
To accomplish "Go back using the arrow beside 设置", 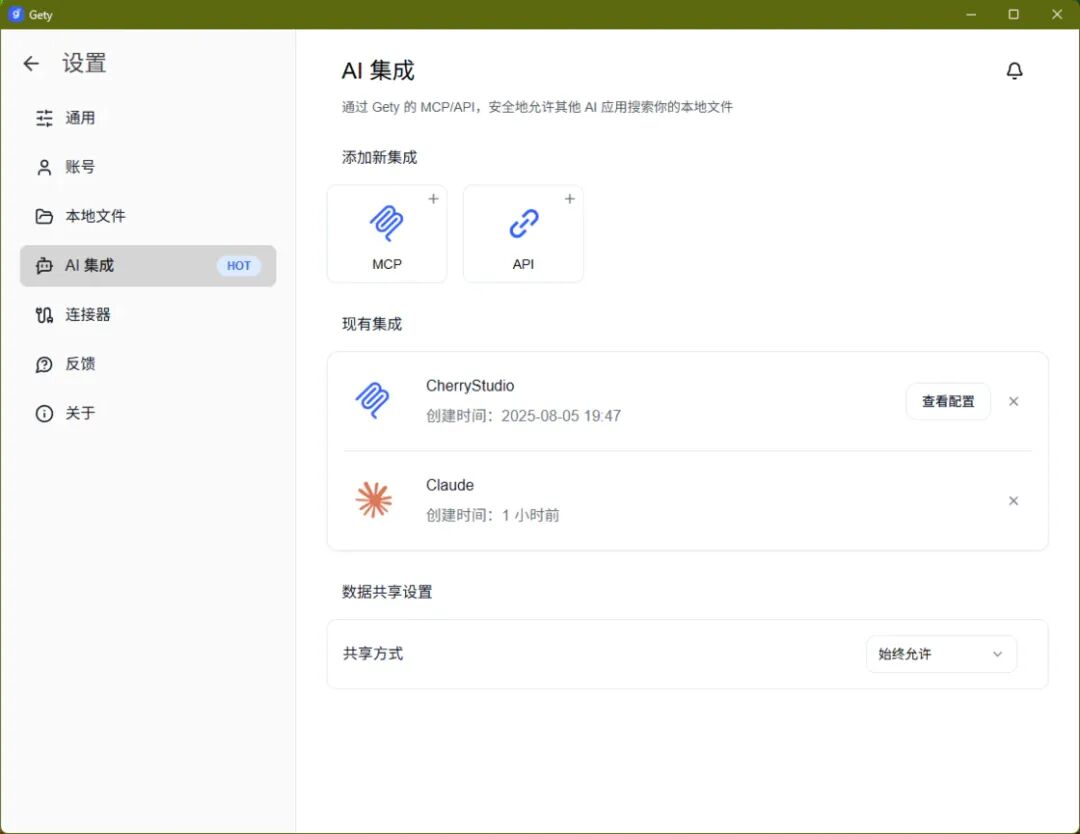I will coord(31,64).
